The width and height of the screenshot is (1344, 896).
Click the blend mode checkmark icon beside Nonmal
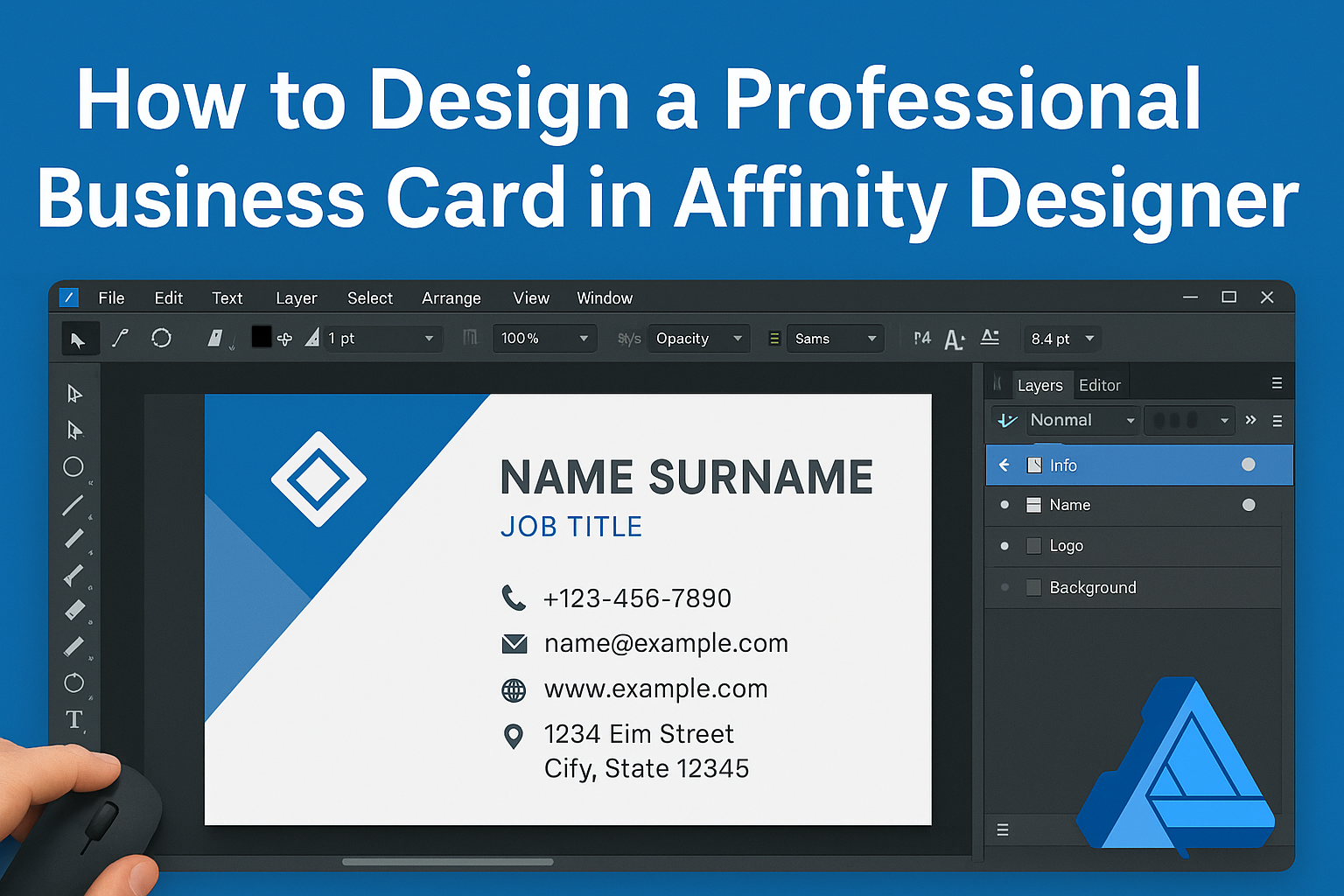1008,421
